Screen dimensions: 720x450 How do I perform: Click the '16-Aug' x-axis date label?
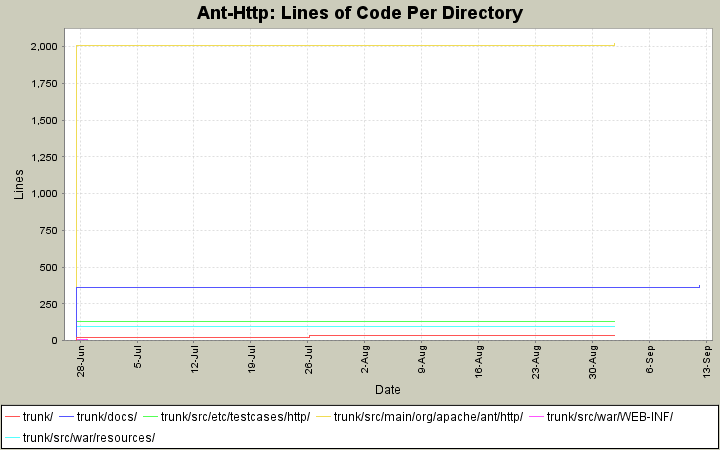click(478, 362)
